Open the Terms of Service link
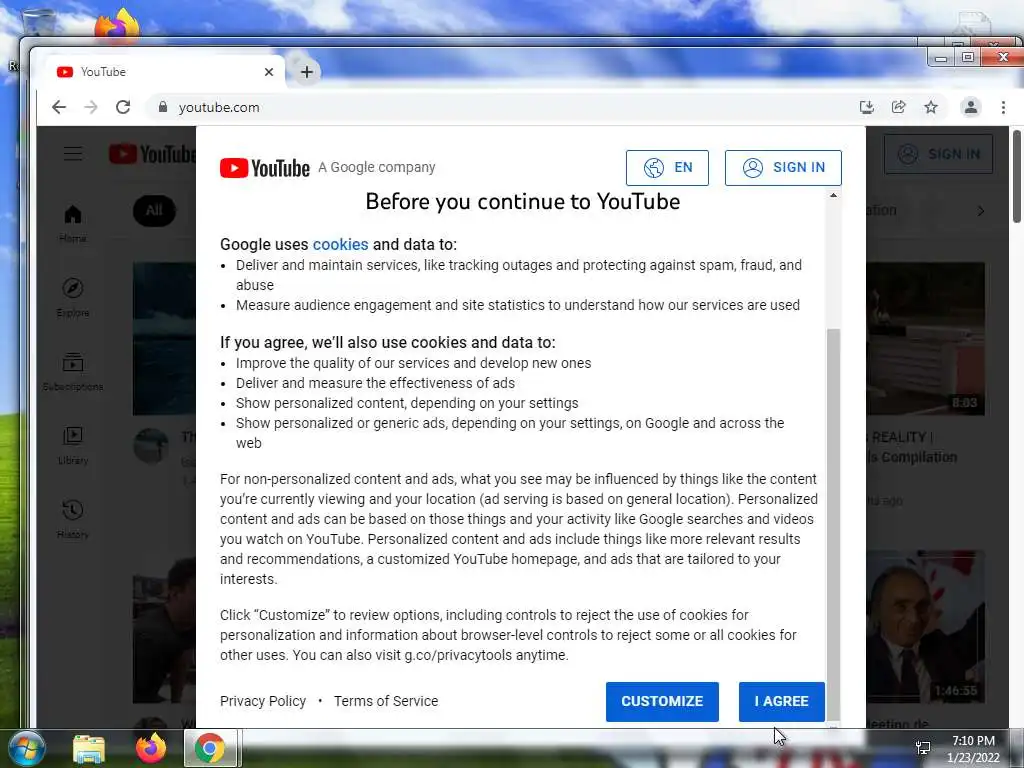 tap(386, 701)
